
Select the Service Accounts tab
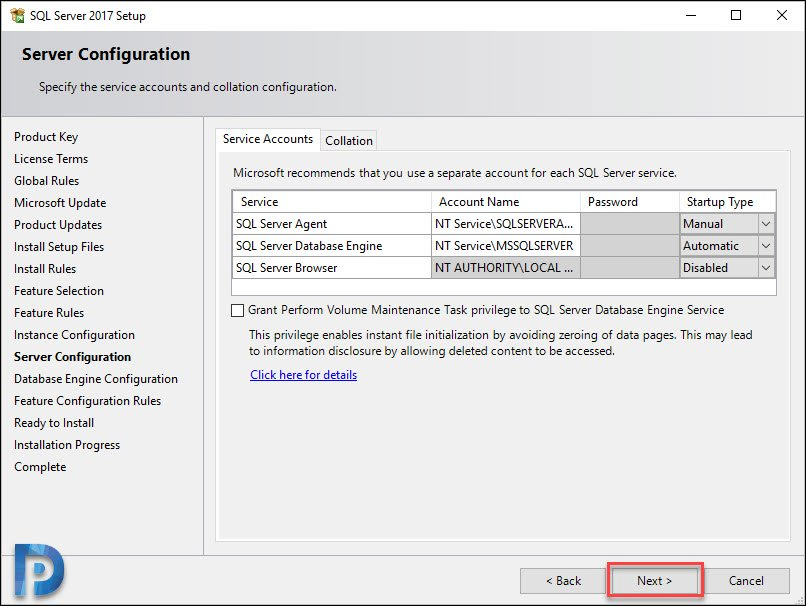(x=268, y=139)
